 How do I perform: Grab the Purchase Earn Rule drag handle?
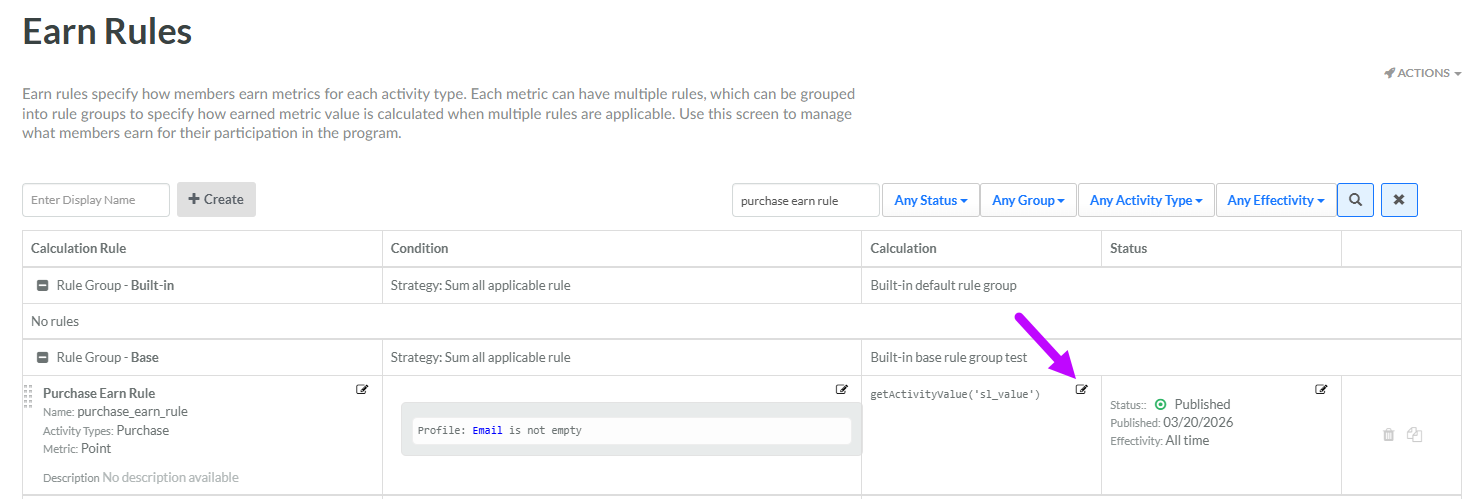pyautogui.click(x=28, y=397)
